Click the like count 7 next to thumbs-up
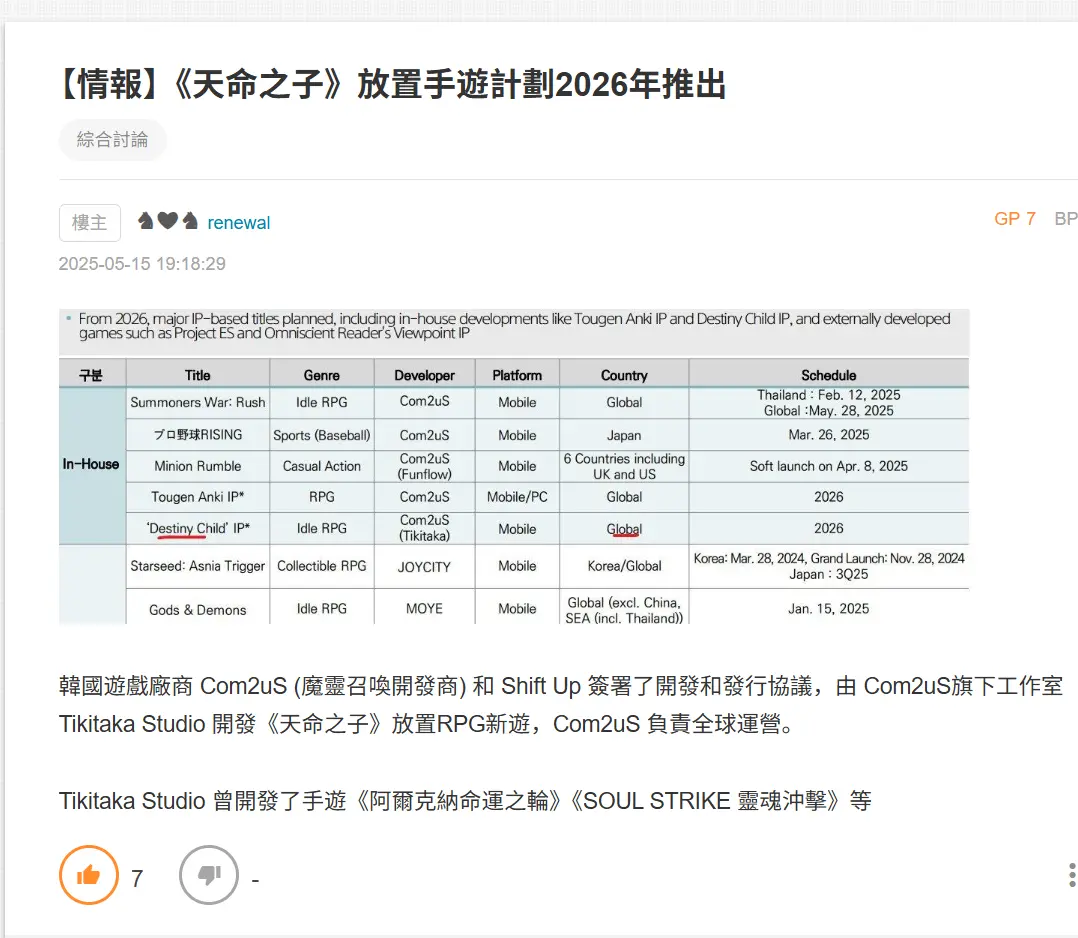 point(137,879)
